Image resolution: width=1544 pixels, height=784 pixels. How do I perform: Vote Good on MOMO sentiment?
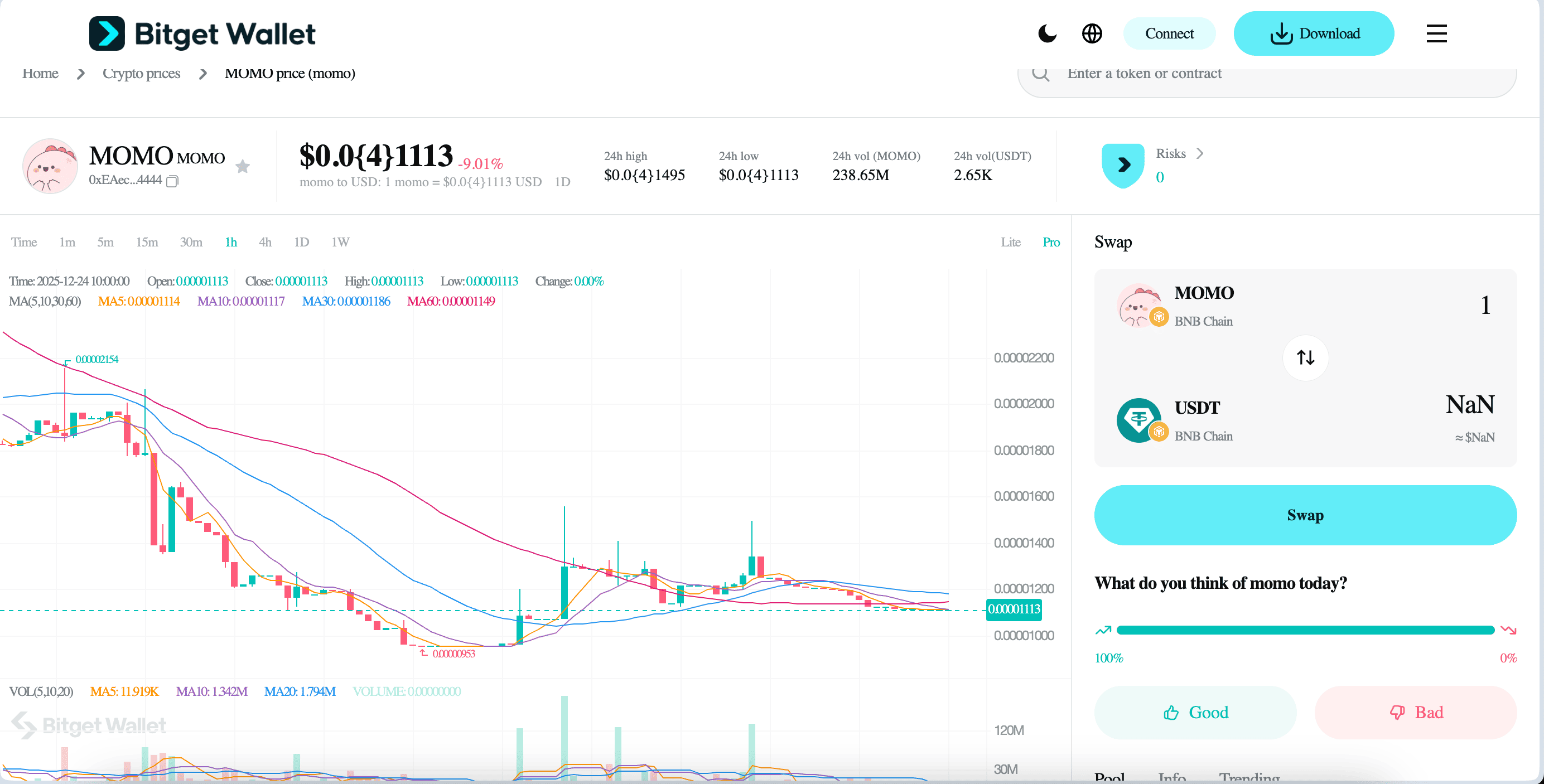[x=1195, y=713]
